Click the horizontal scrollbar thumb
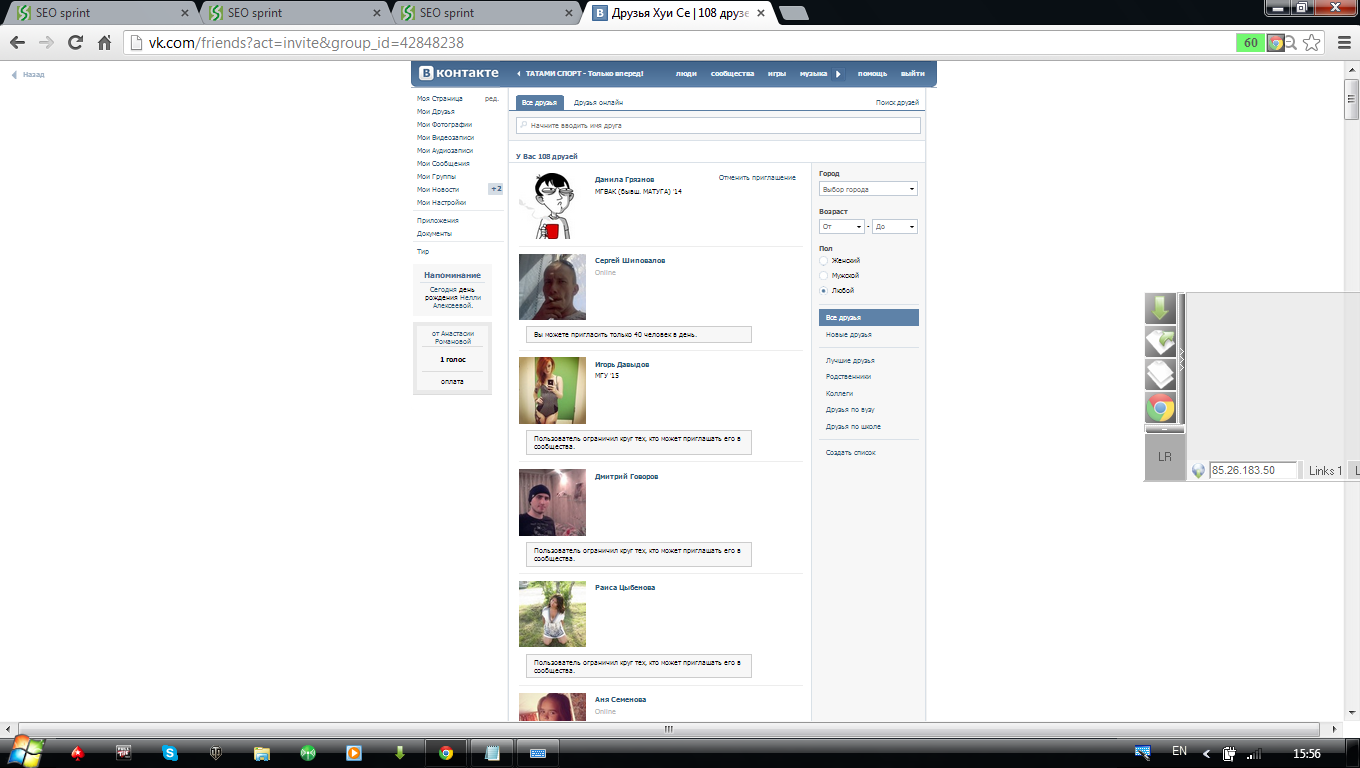The height and width of the screenshot is (768, 1360). coord(670,729)
